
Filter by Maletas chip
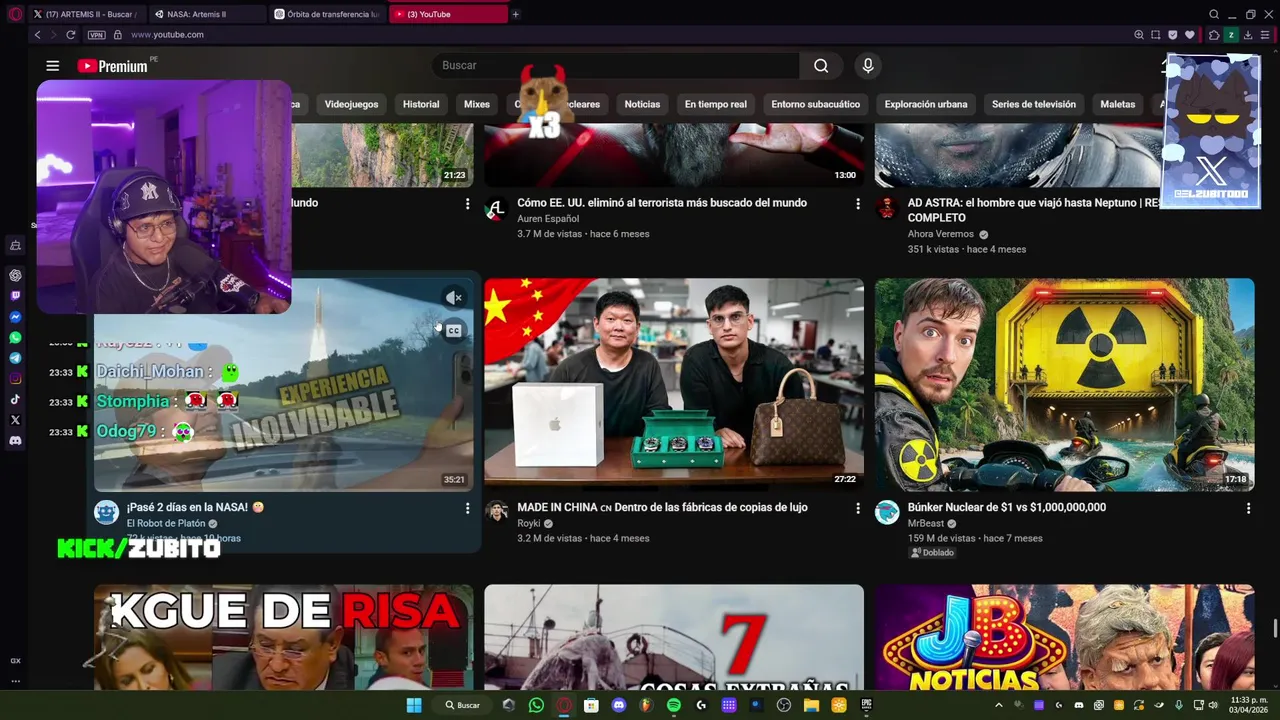(x=1118, y=104)
